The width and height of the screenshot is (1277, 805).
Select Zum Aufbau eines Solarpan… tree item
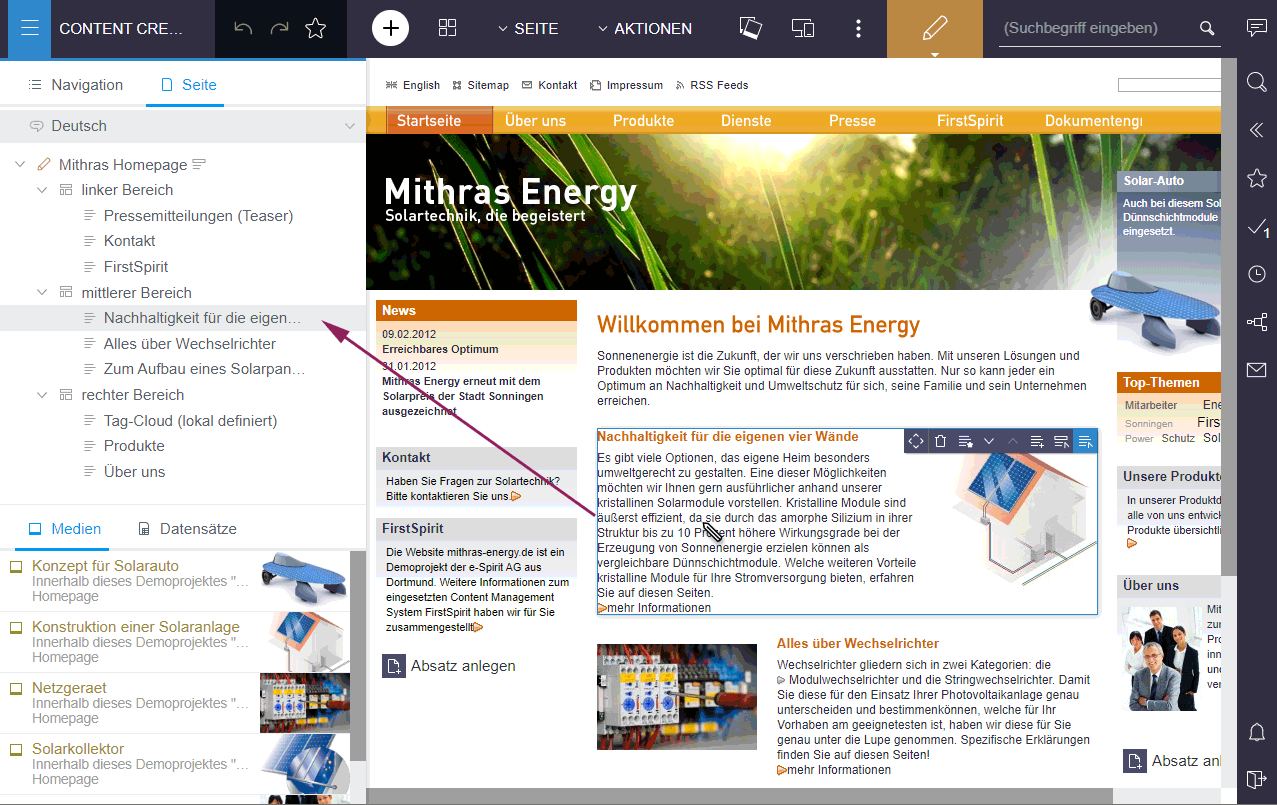coord(204,369)
